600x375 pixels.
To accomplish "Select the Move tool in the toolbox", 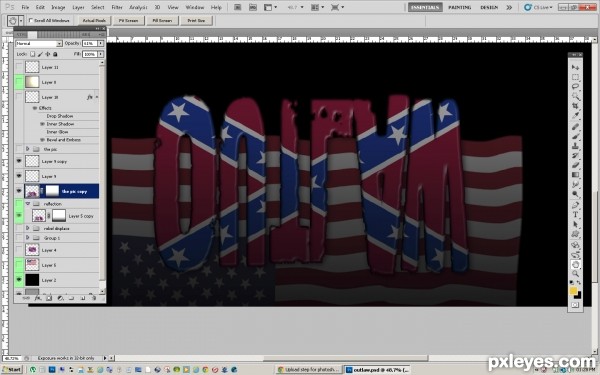I will tap(575, 67).
